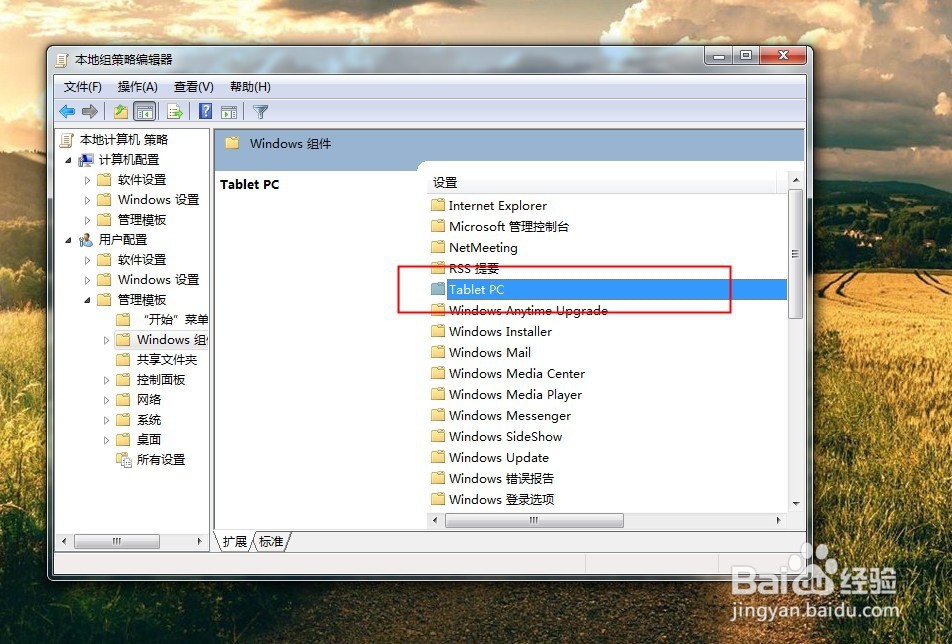
Task: Select Windows 登录选项 in the list
Action: [502, 500]
